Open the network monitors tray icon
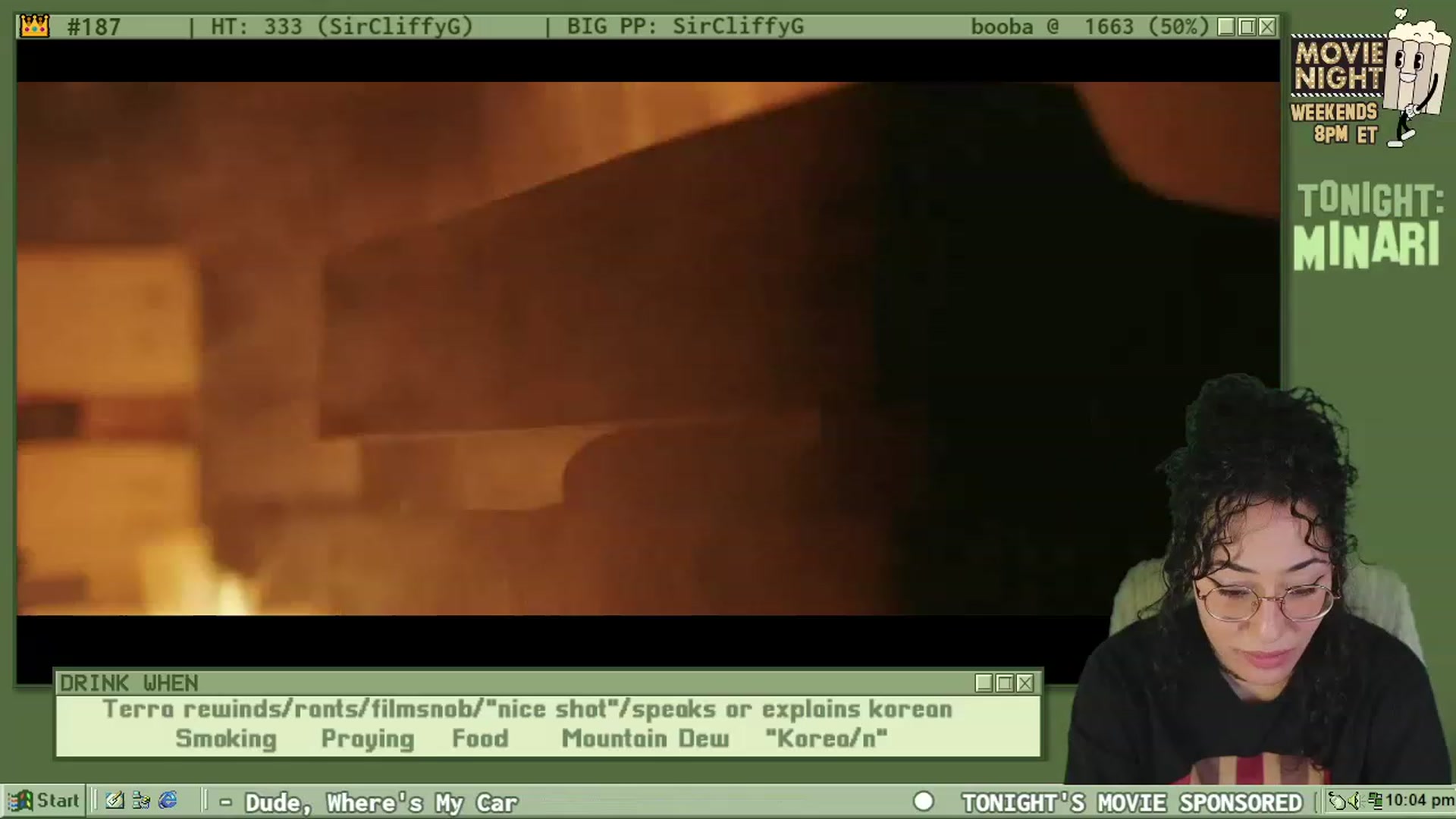The image size is (1456, 819). (x=1376, y=801)
